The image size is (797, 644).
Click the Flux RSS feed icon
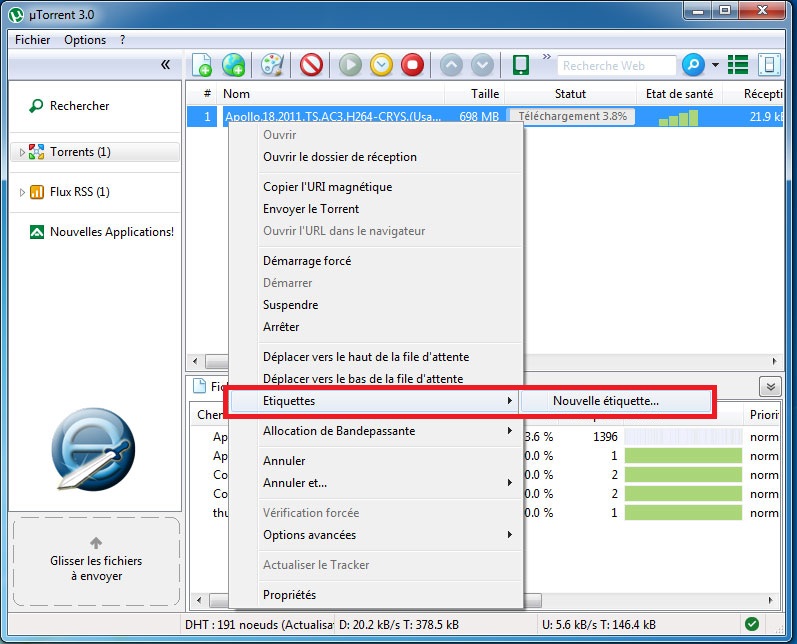tap(37, 192)
